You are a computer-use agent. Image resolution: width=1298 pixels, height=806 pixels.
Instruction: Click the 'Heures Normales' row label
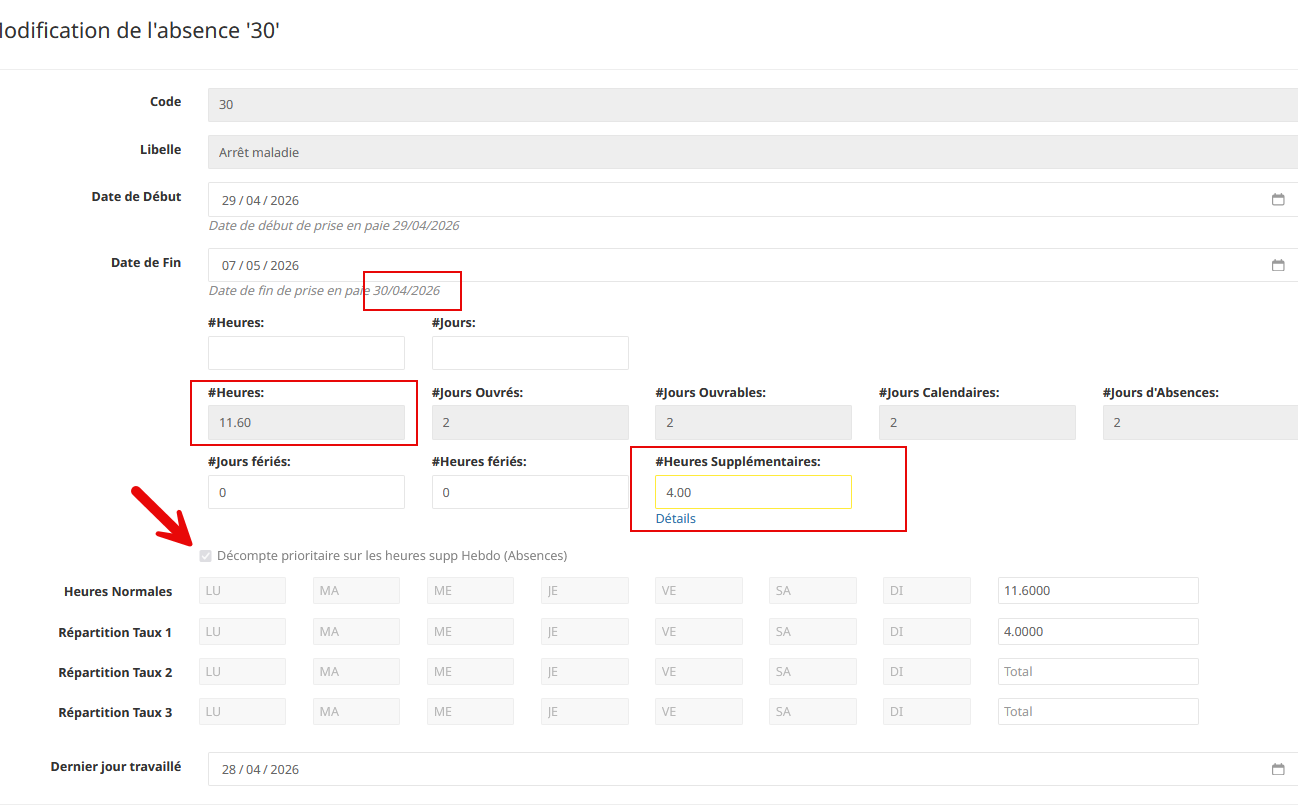click(x=118, y=592)
